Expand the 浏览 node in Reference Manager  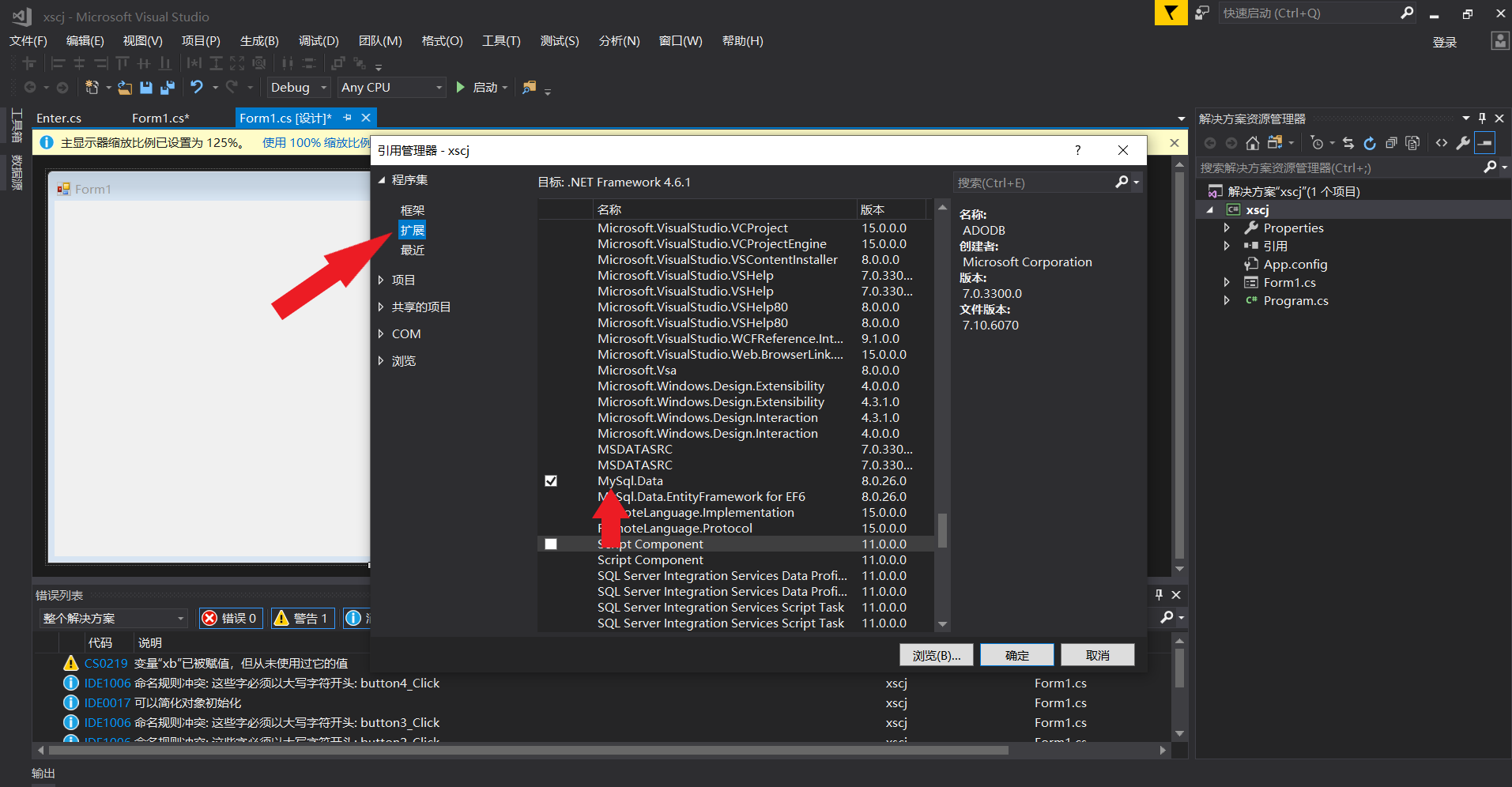381,360
